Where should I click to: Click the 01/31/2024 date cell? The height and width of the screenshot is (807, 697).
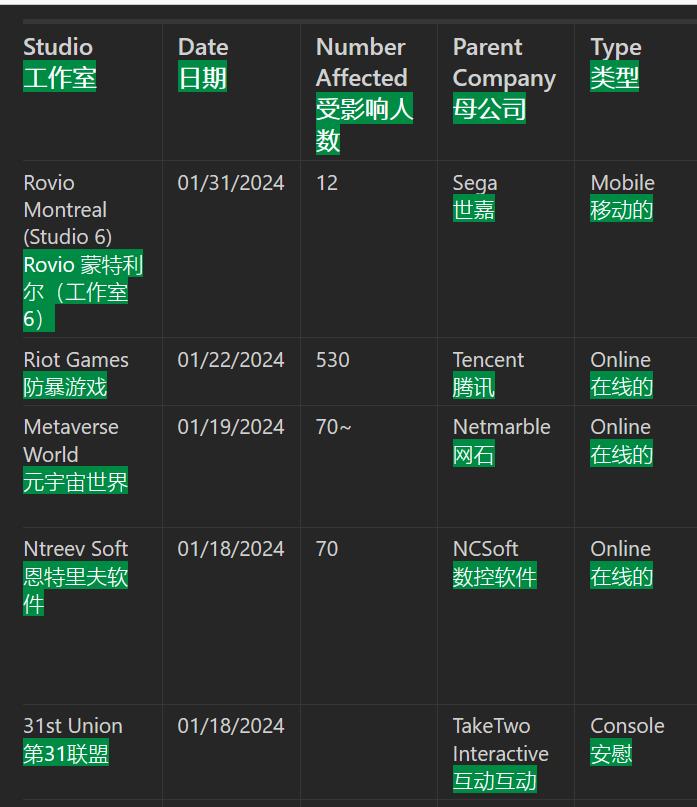click(231, 183)
